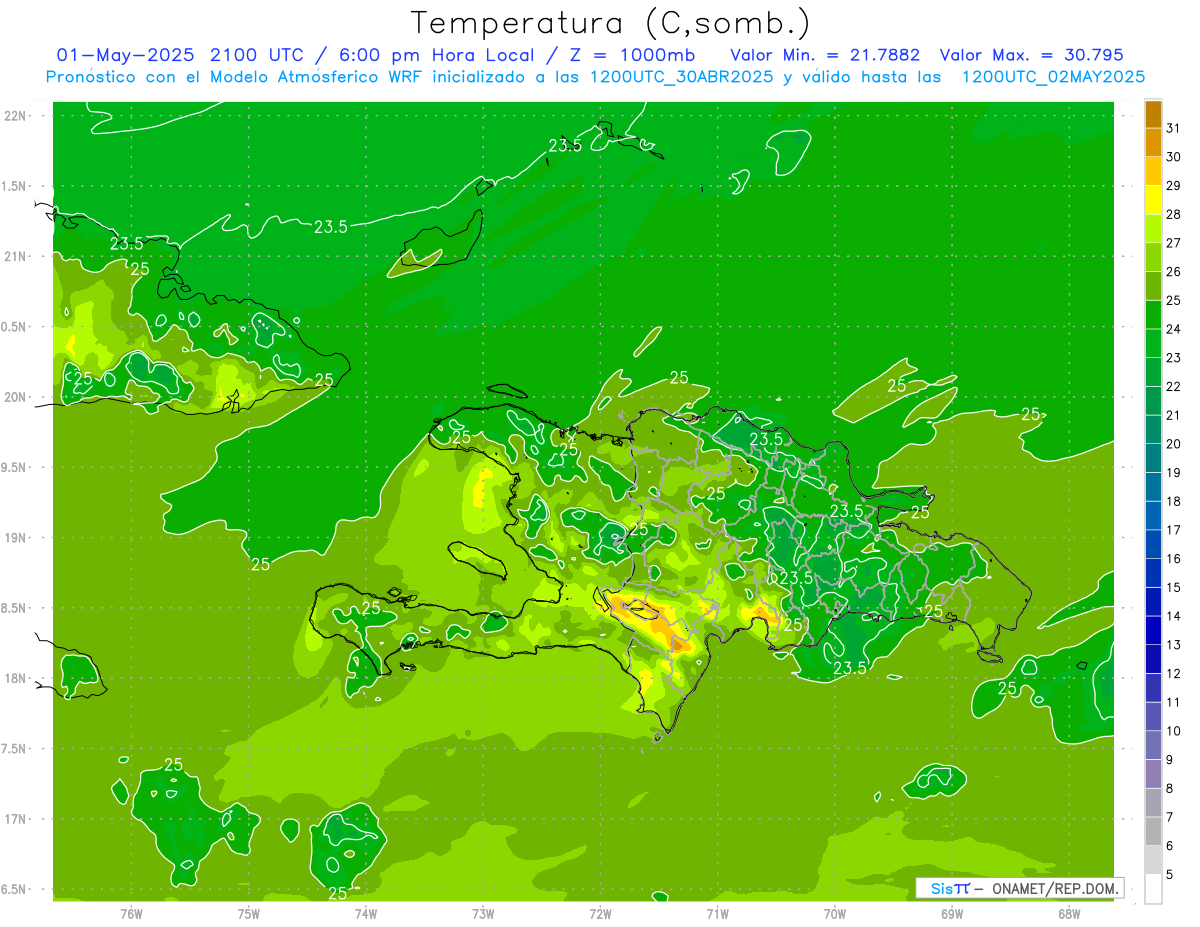Click the '30' label on the color legend
The image size is (1200, 927).
[x=1174, y=157]
